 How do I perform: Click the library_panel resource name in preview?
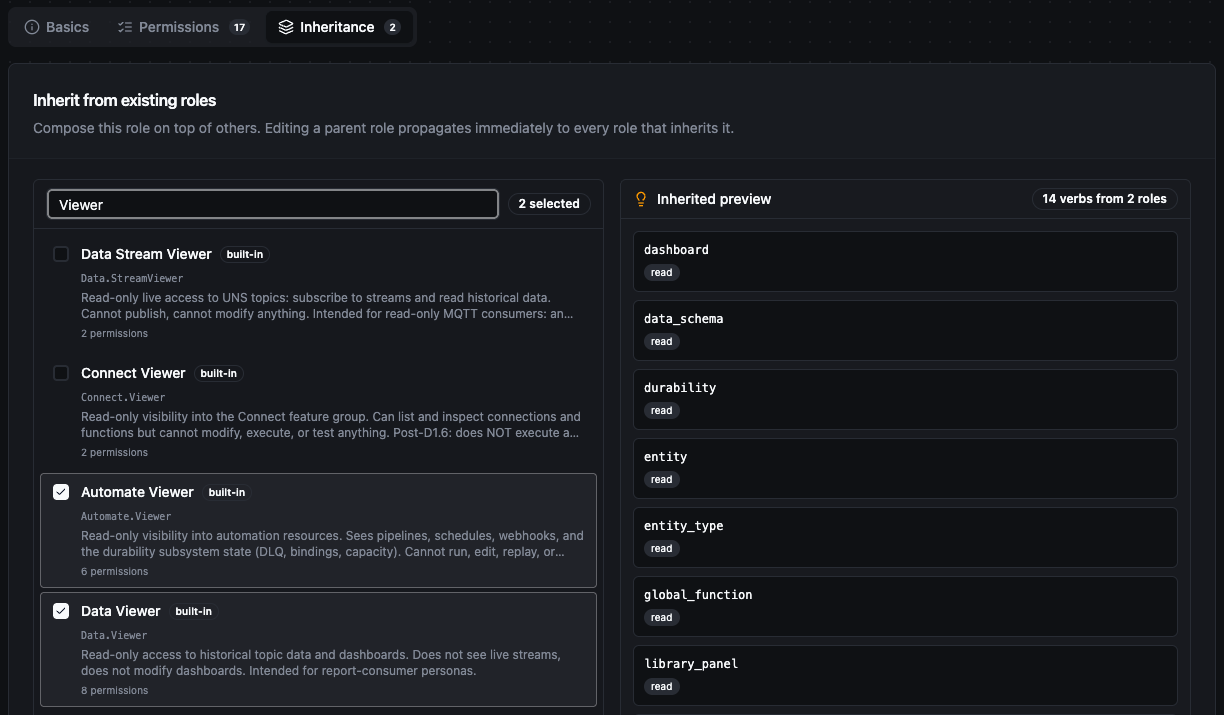(x=691, y=664)
